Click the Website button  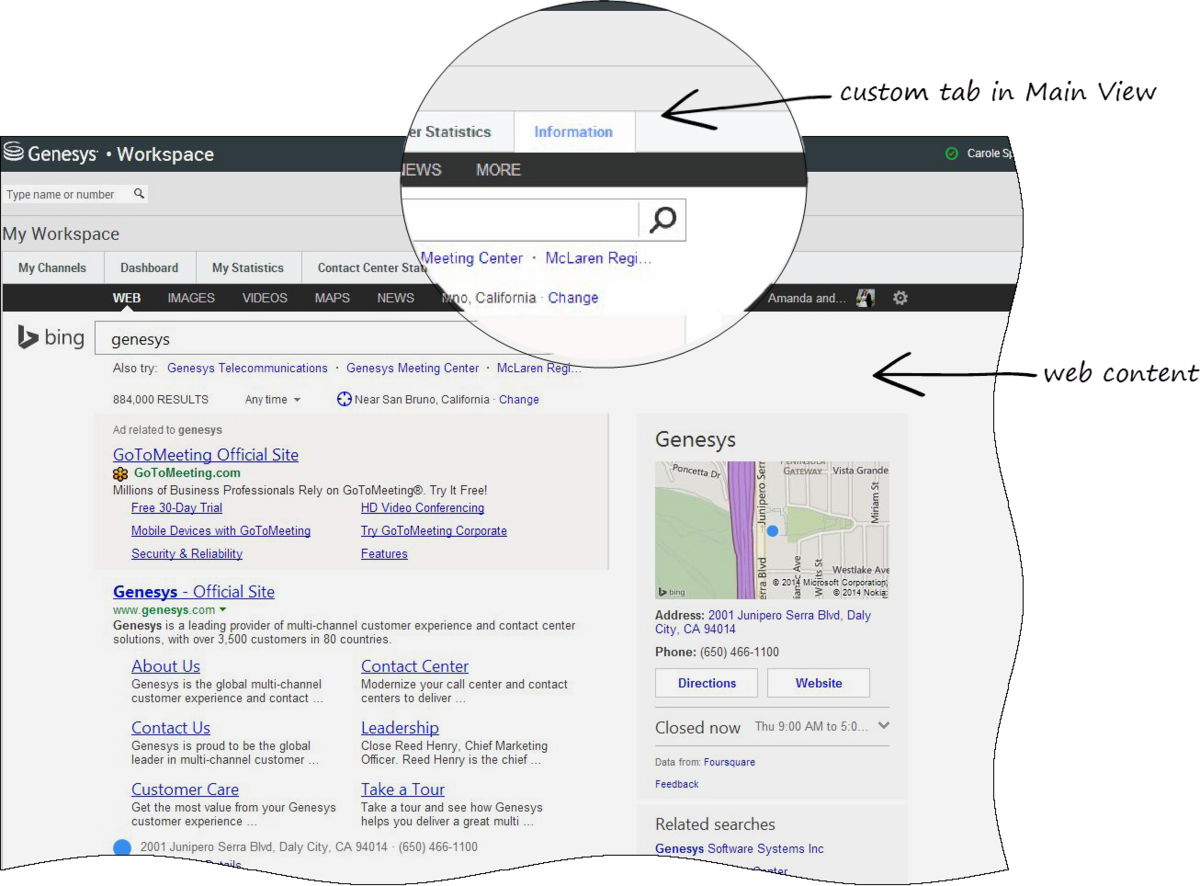pyautogui.click(x=819, y=683)
